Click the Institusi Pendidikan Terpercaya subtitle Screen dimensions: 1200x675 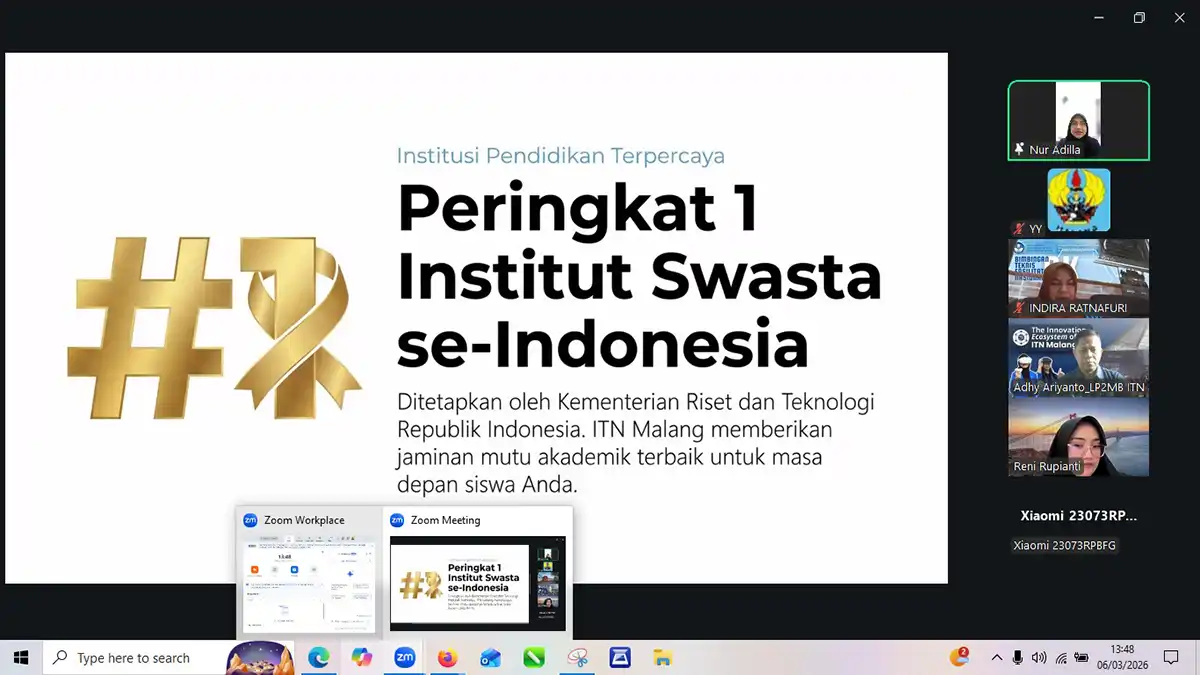click(x=561, y=156)
